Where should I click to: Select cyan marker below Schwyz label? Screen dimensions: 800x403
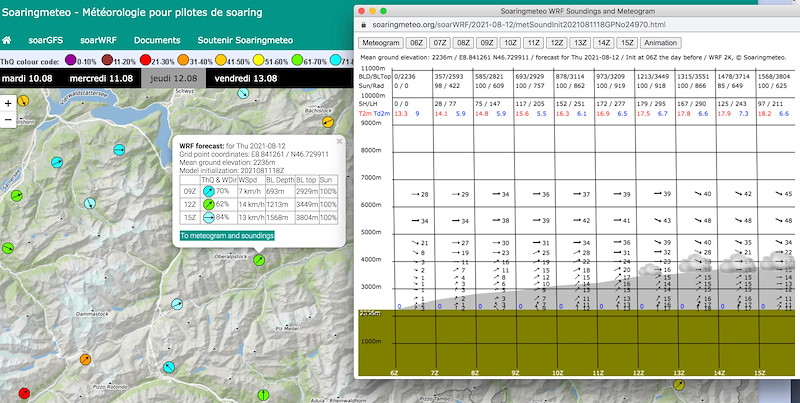coord(243,93)
